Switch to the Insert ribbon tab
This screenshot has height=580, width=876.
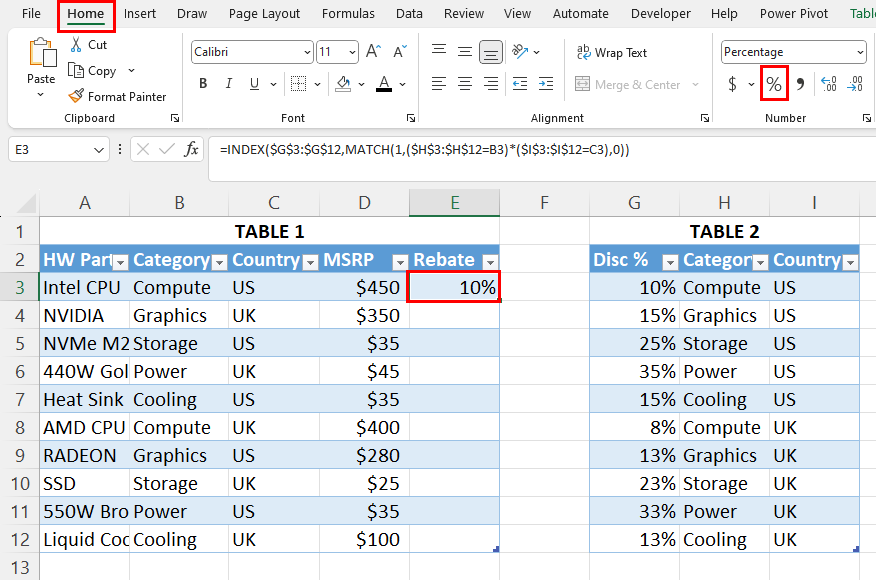point(140,13)
